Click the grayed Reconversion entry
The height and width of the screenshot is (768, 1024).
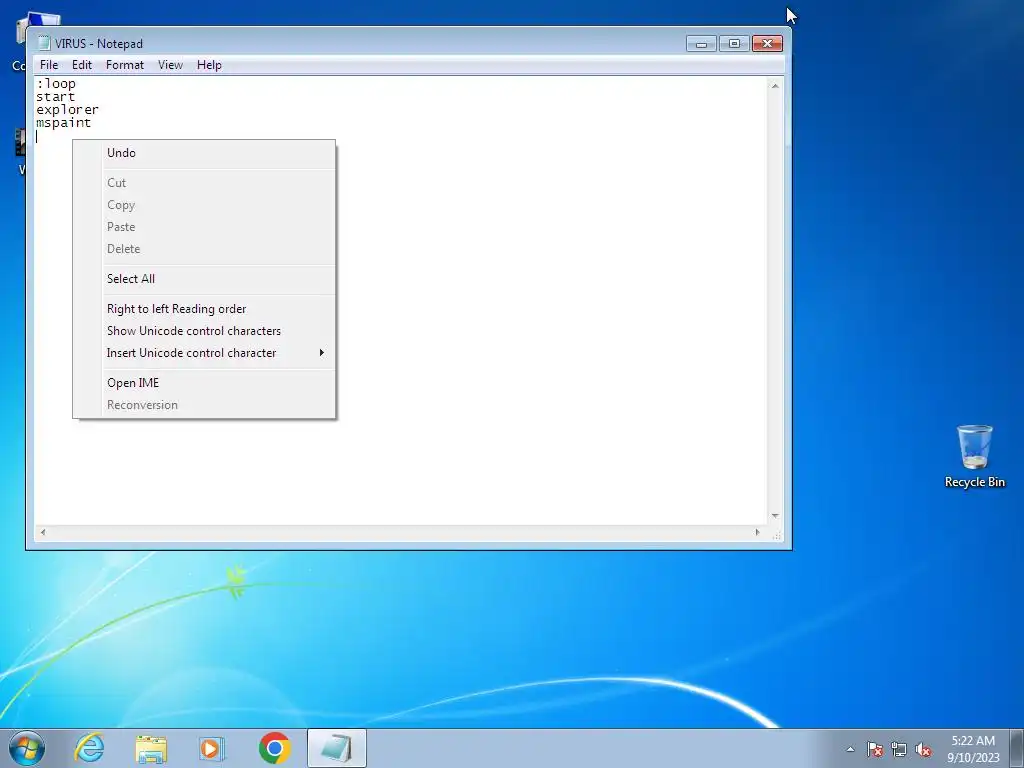click(204, 405)
